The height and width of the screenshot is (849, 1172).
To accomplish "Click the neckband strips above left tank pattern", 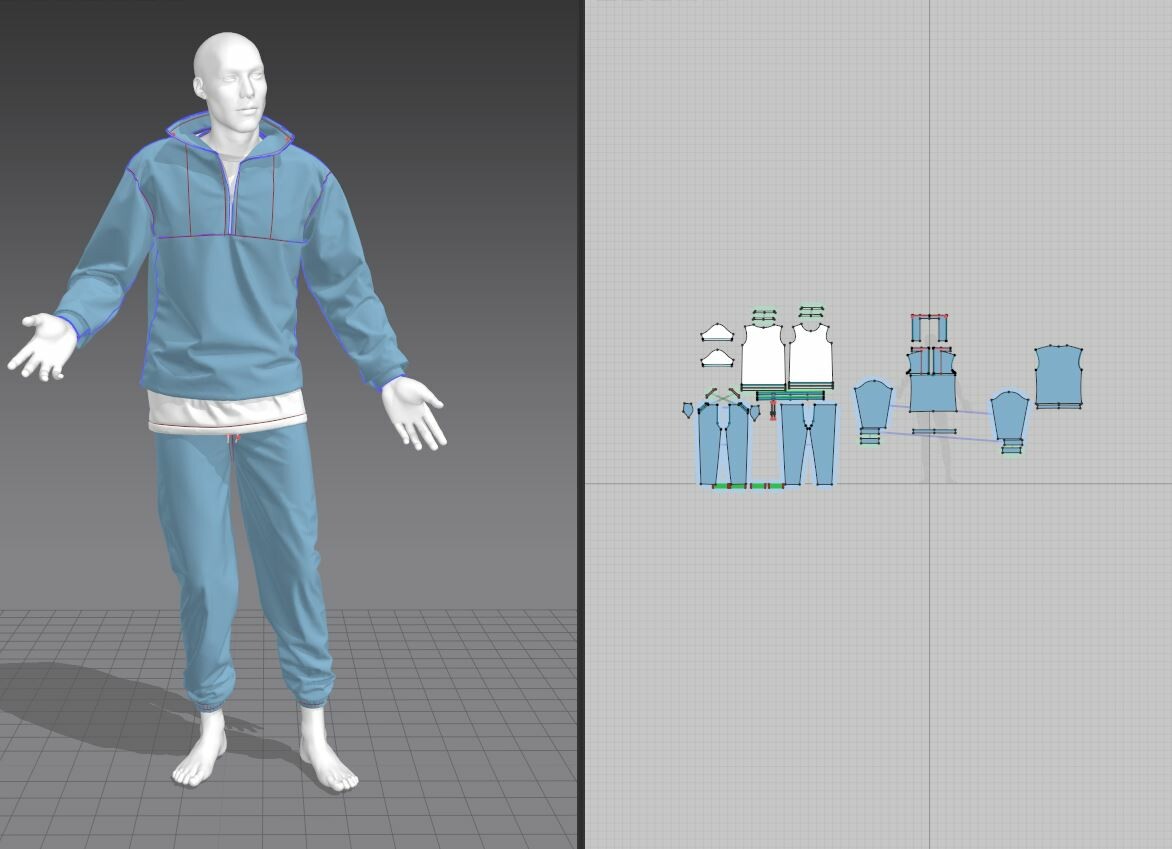I will (x=764, y=316).
